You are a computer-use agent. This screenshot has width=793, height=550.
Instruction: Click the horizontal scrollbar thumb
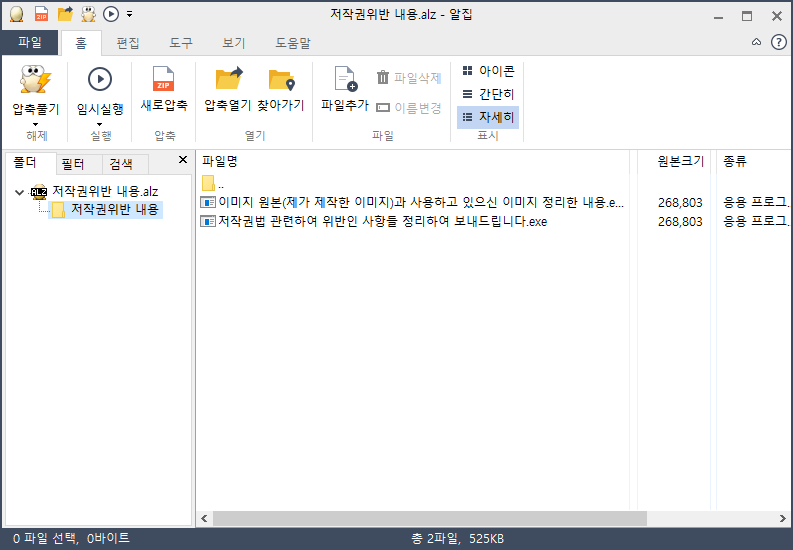[x=430, y=518]
